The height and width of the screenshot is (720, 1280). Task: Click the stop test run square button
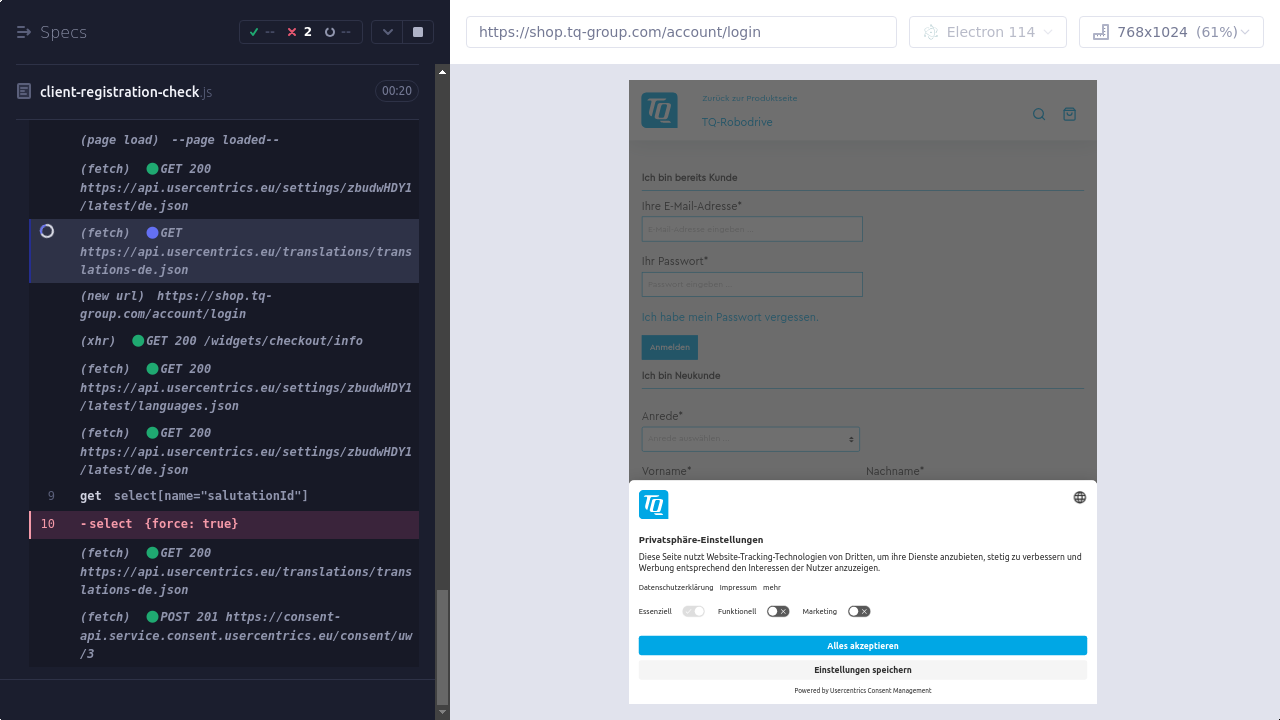[418, 32]
